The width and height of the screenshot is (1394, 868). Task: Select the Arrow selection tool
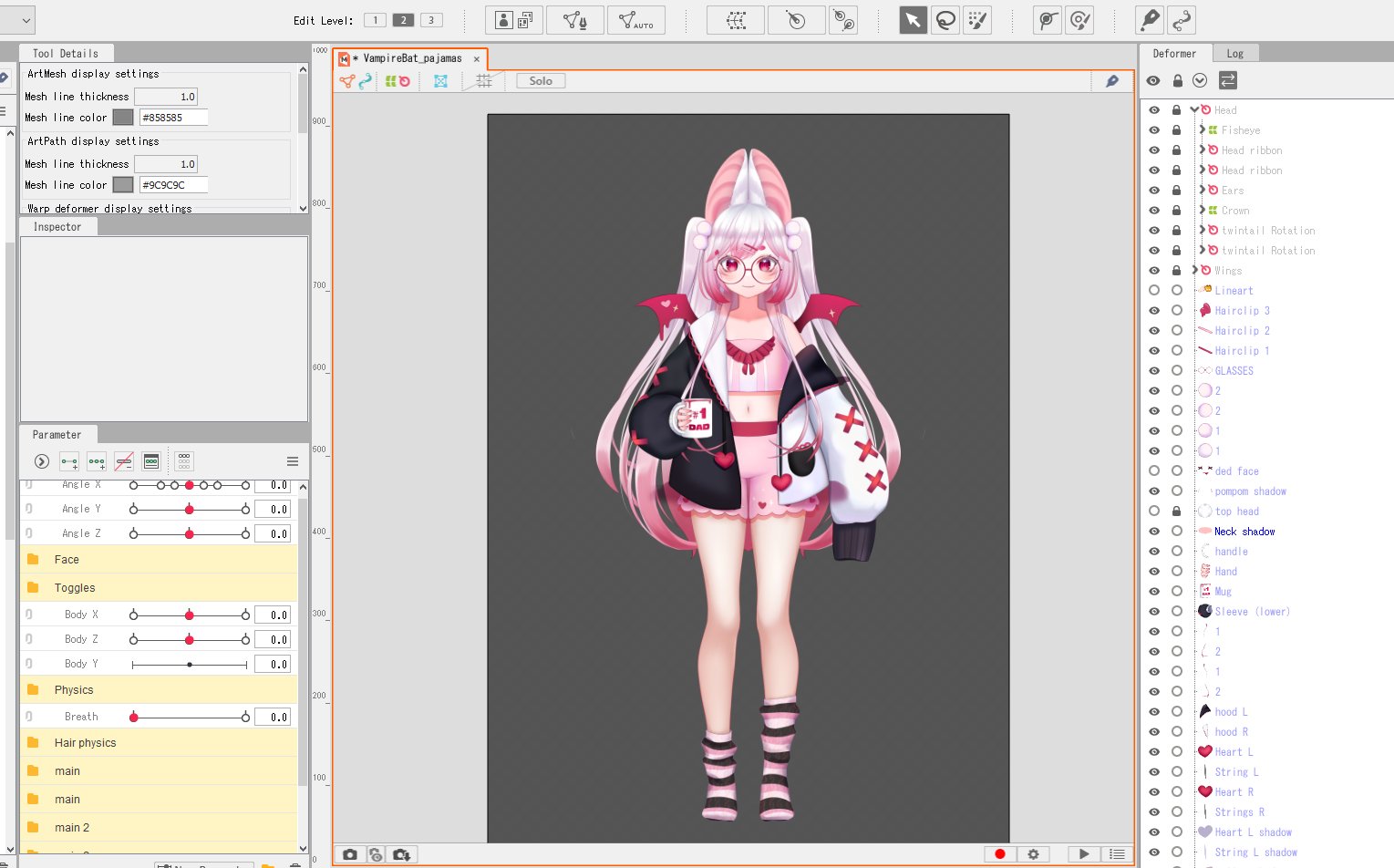pyautogui.click(x=913, y=20)
